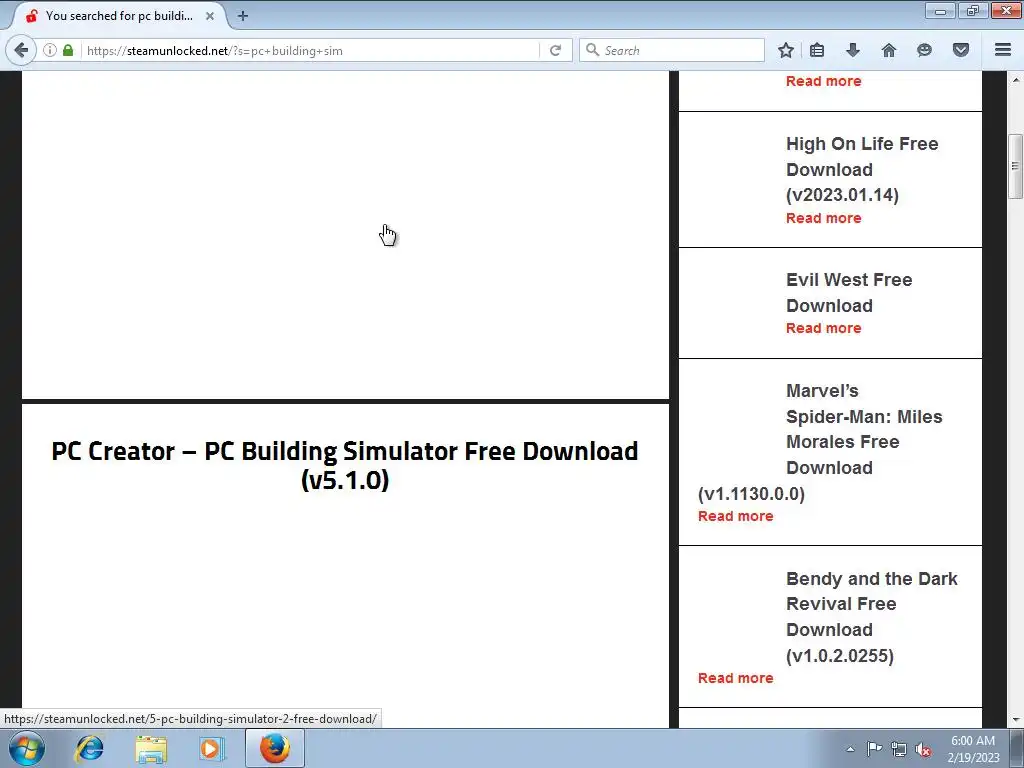This screenshot has height=768, width=1024.
Task: Launch Internet Explorer from the taskbar
Action: (x=89, y=748)
